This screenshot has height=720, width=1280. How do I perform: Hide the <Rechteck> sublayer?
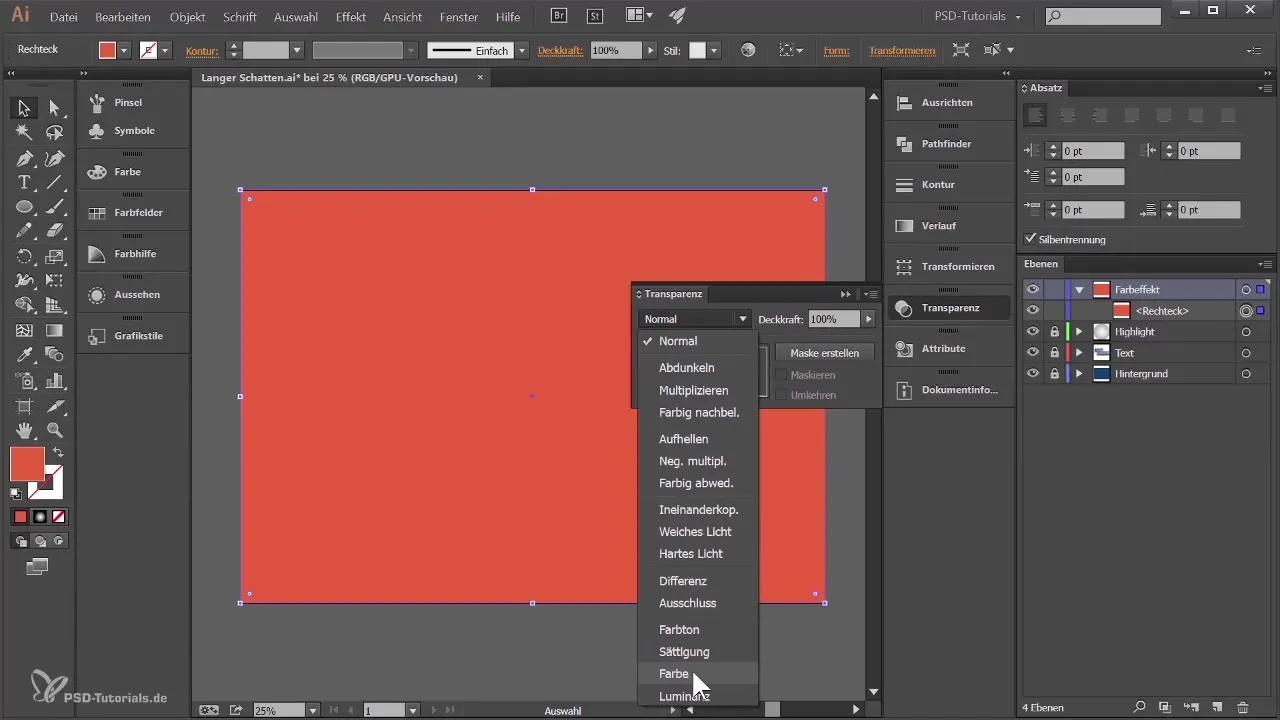pos(1033,310)
